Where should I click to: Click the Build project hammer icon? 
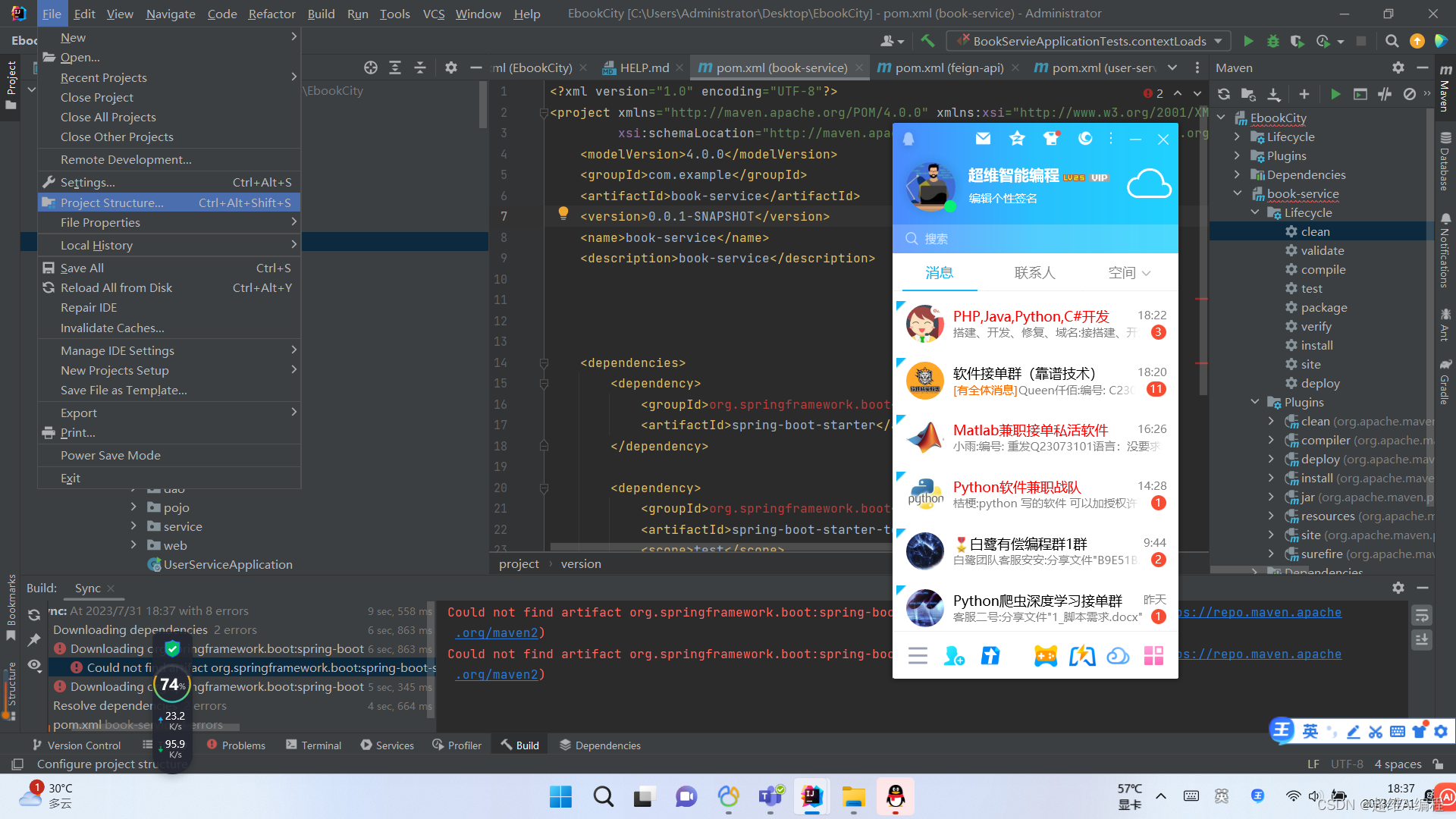click(x=927, y=41)
